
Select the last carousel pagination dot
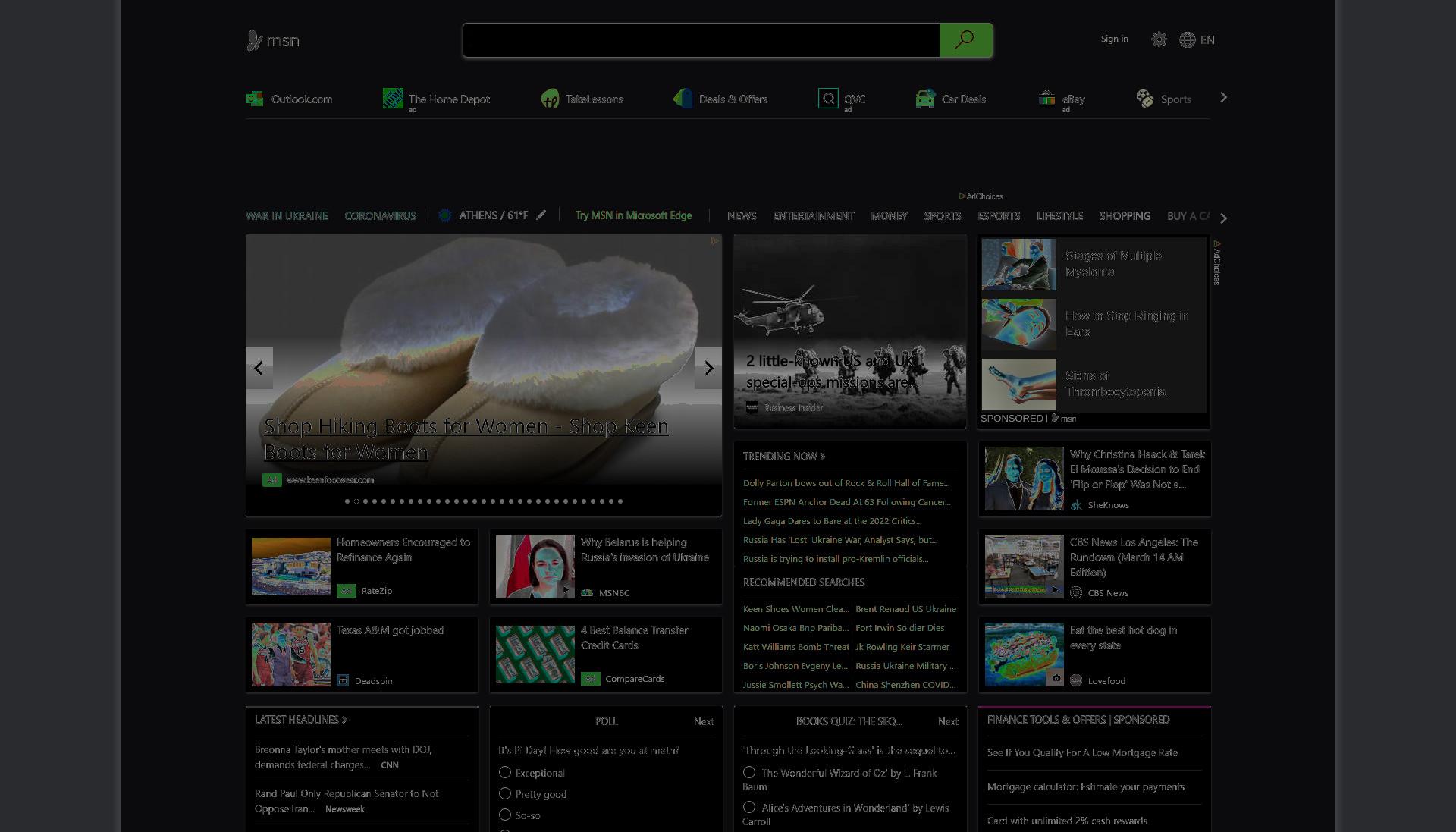620,501
